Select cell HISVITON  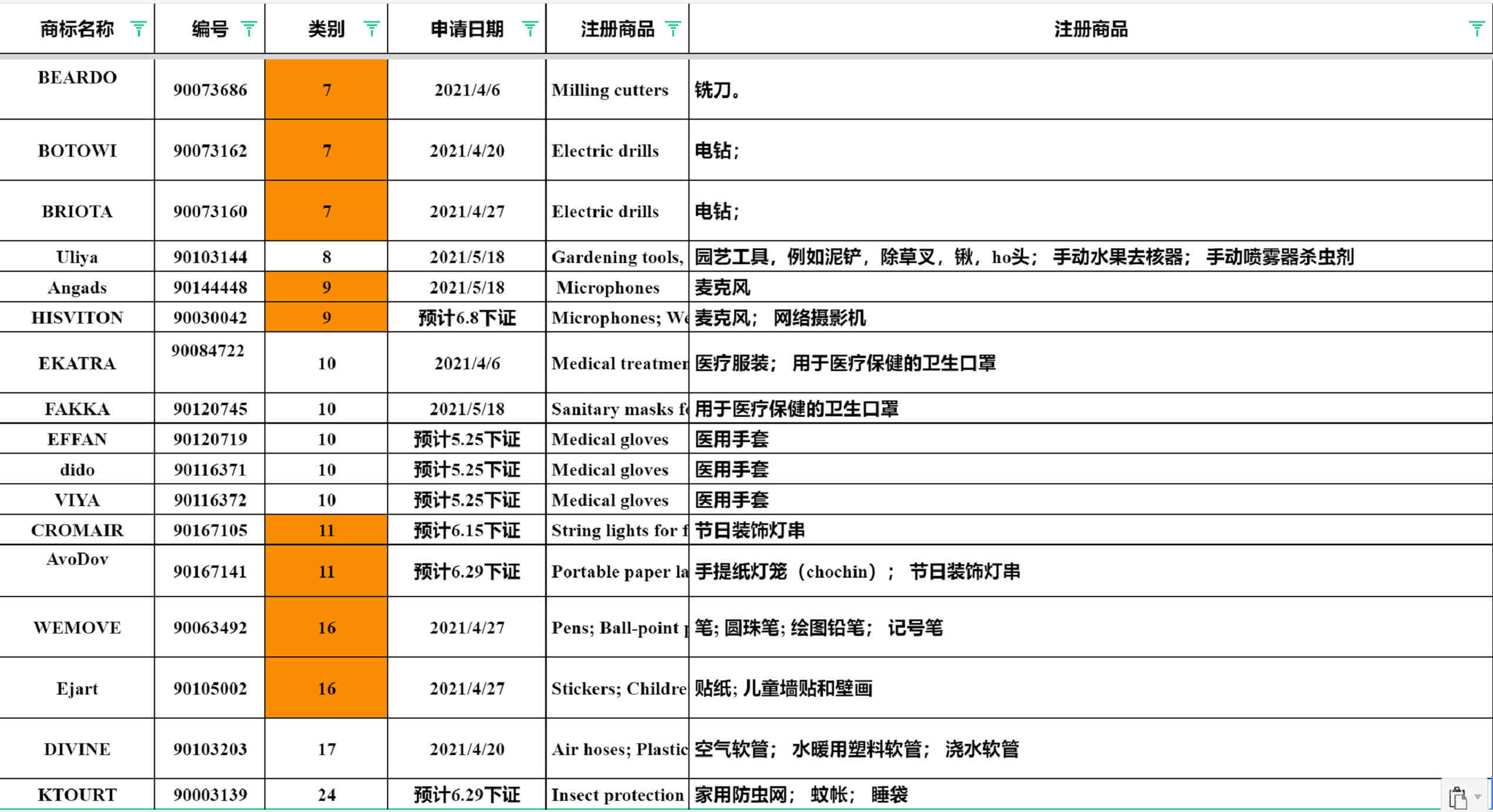pyautogui.click(x=77, y=317)
